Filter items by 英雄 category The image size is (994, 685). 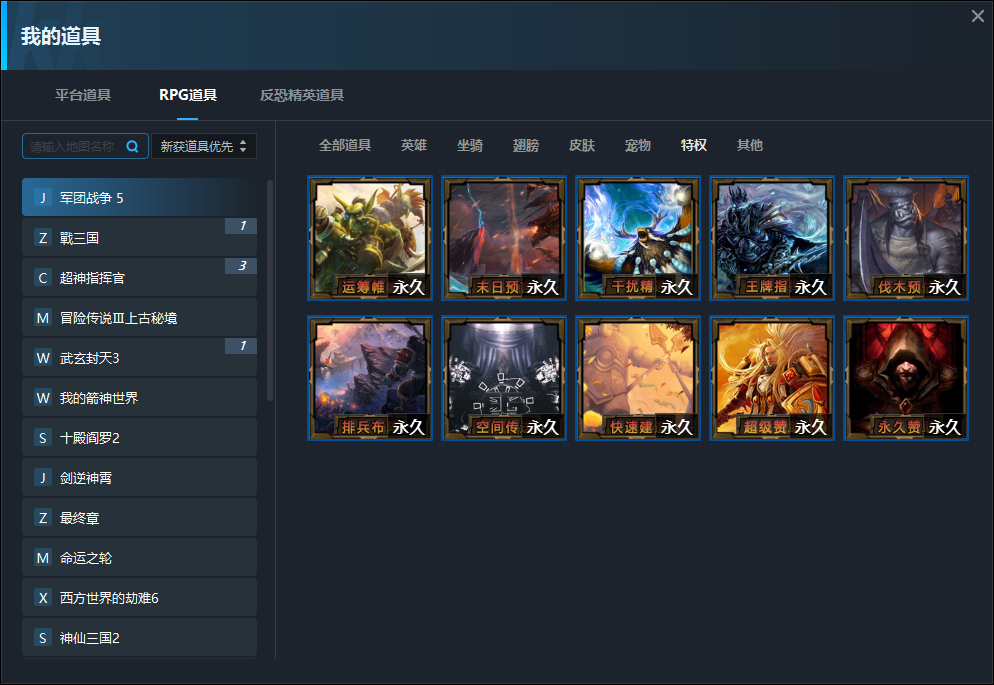tap(414, 145)
